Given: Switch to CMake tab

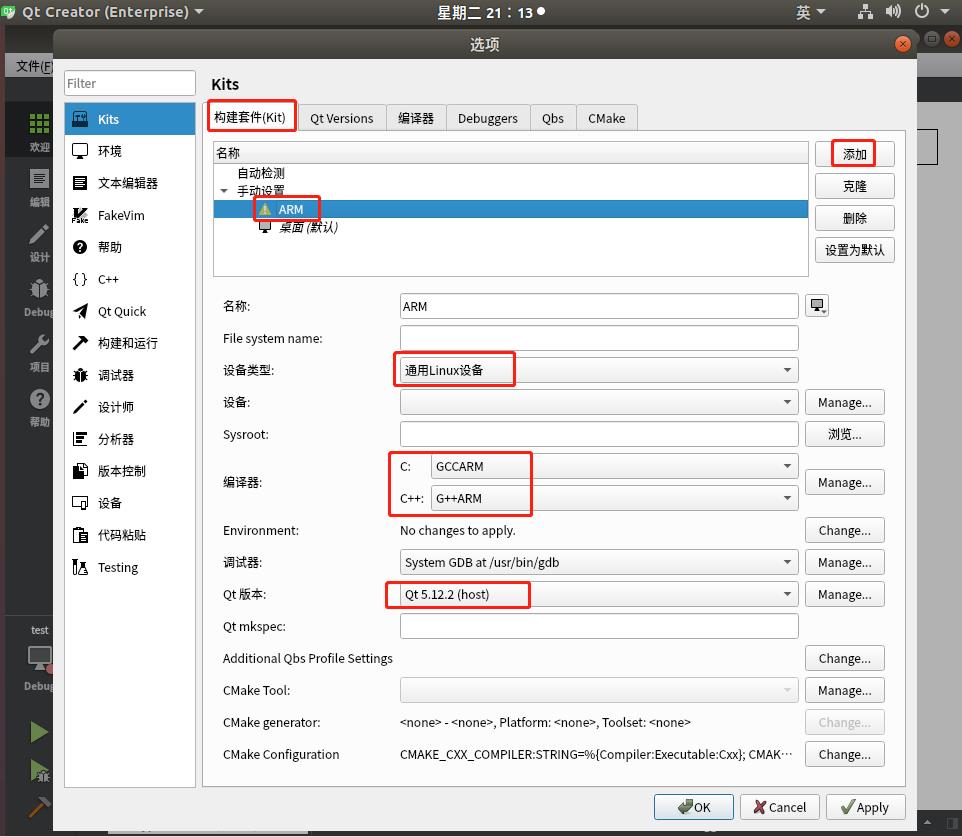Looking at the screenshot, I should [x=606, y=118].
